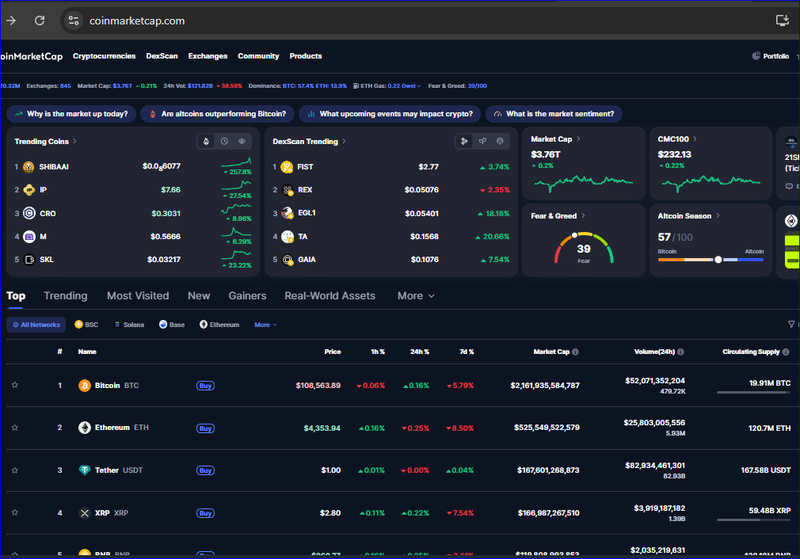Click the Bitcoin coin logo

pos(85,386)
